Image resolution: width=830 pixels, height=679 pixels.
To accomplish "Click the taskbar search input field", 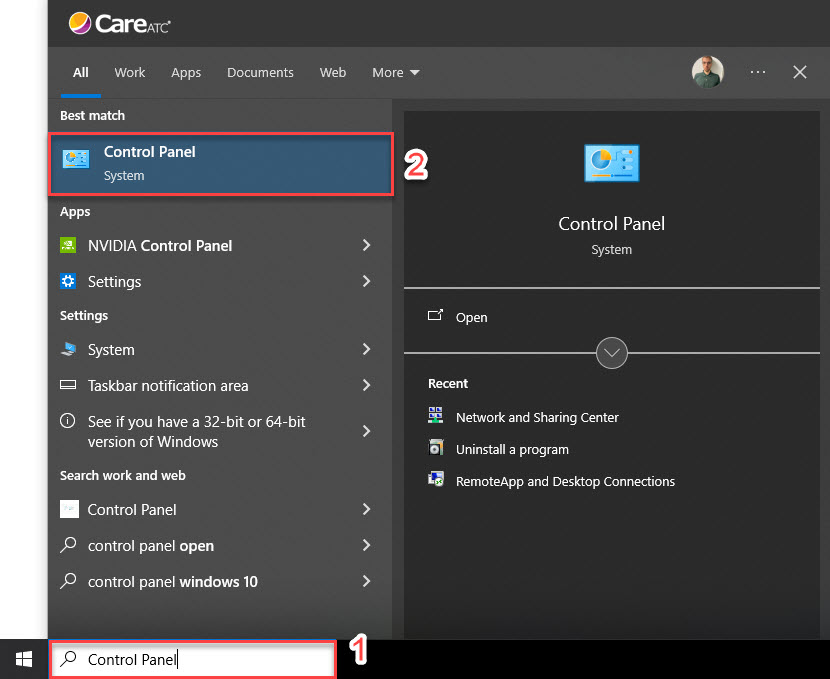I will coord(193,659).
